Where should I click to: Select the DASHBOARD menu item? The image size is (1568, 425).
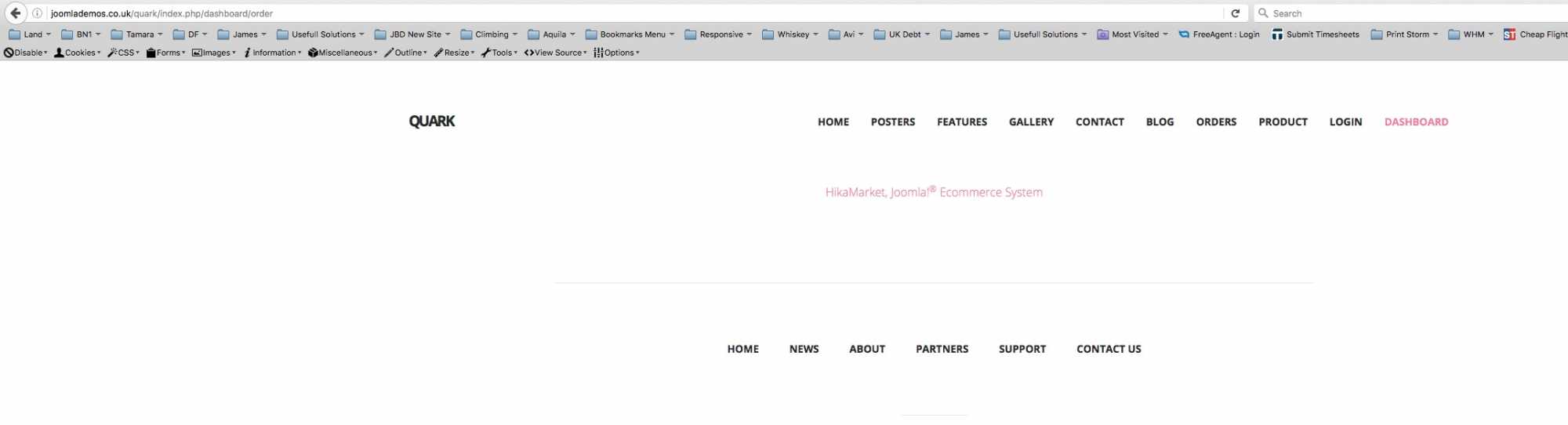[x=1417, y=122]
